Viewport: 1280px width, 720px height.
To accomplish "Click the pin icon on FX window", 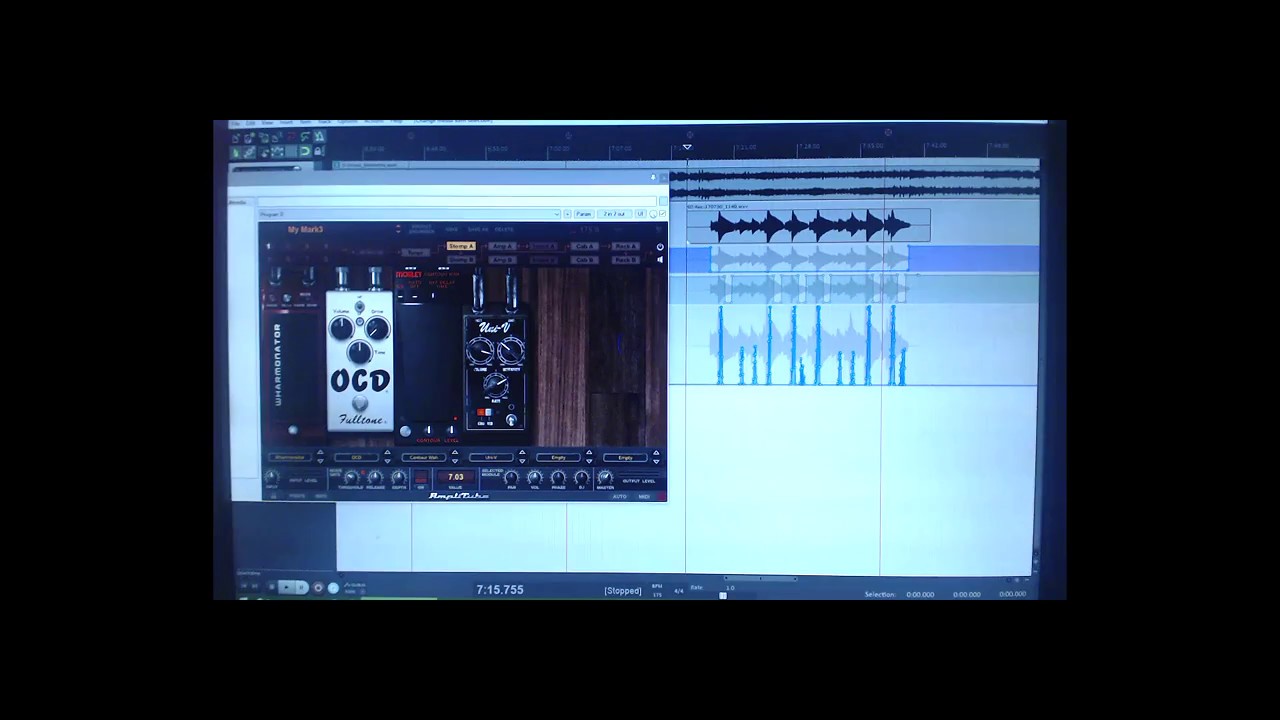I will 653,178.
